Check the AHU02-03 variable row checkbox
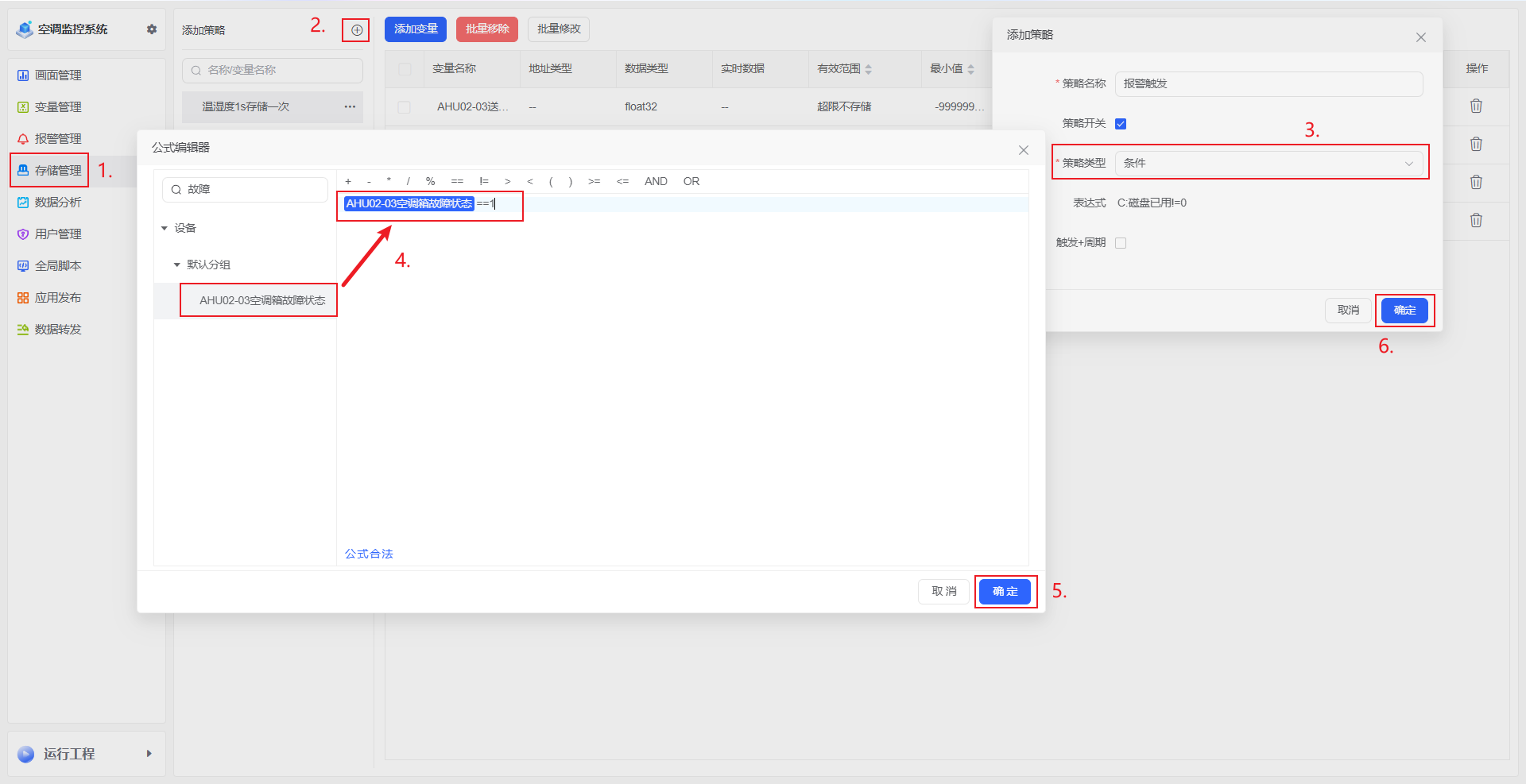 click(x=404, y=107)
